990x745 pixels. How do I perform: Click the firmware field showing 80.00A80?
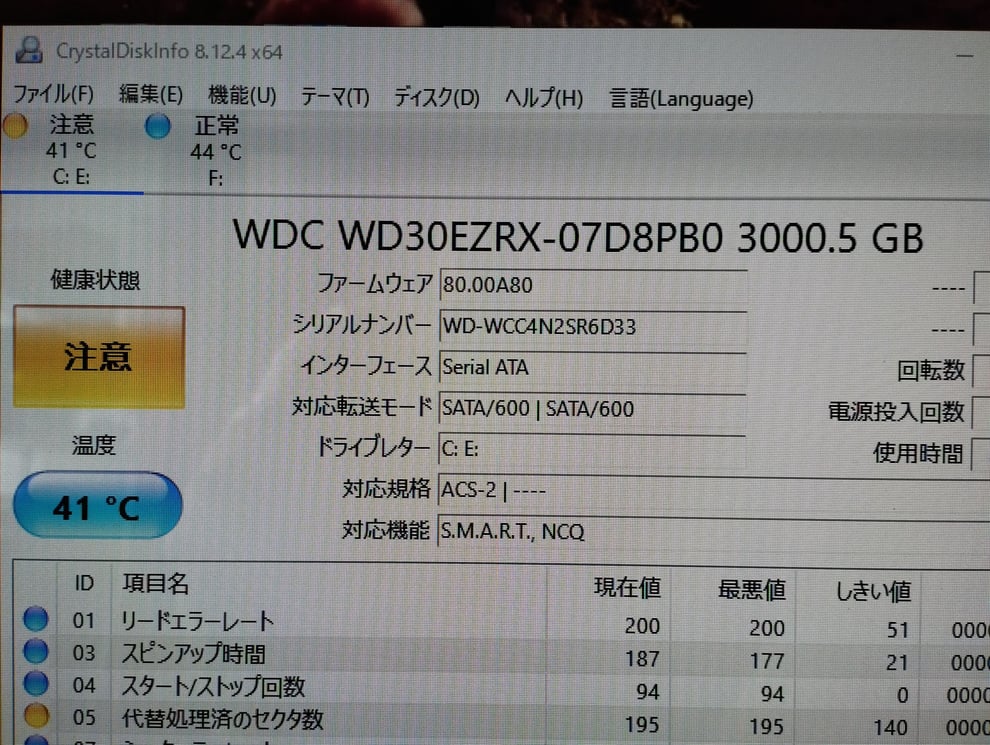[593, 285]
